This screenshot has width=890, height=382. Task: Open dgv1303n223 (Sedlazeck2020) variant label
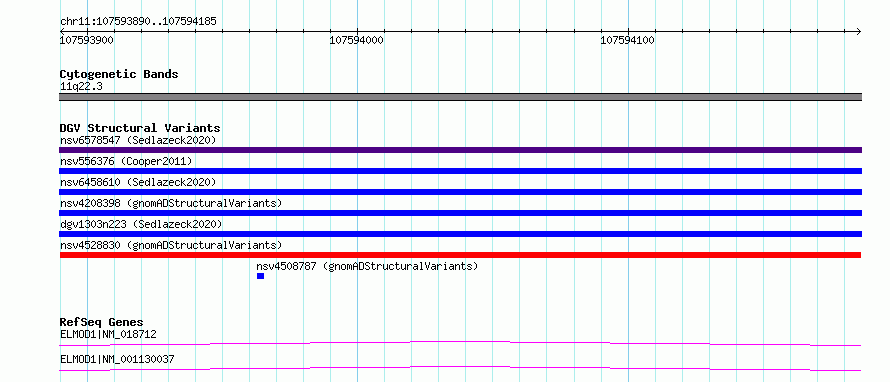pyautogui.click(x=141, y=224)
